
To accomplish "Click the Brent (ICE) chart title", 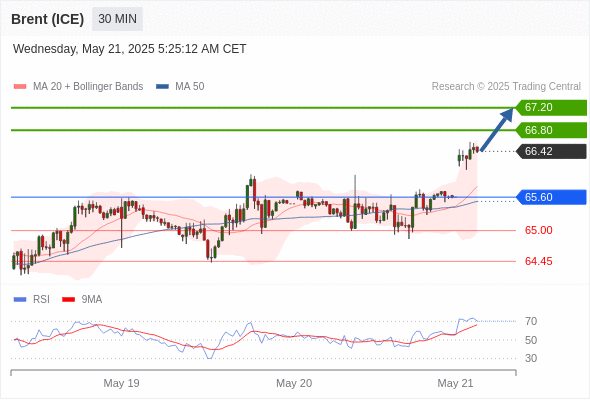I will (47, 19).
